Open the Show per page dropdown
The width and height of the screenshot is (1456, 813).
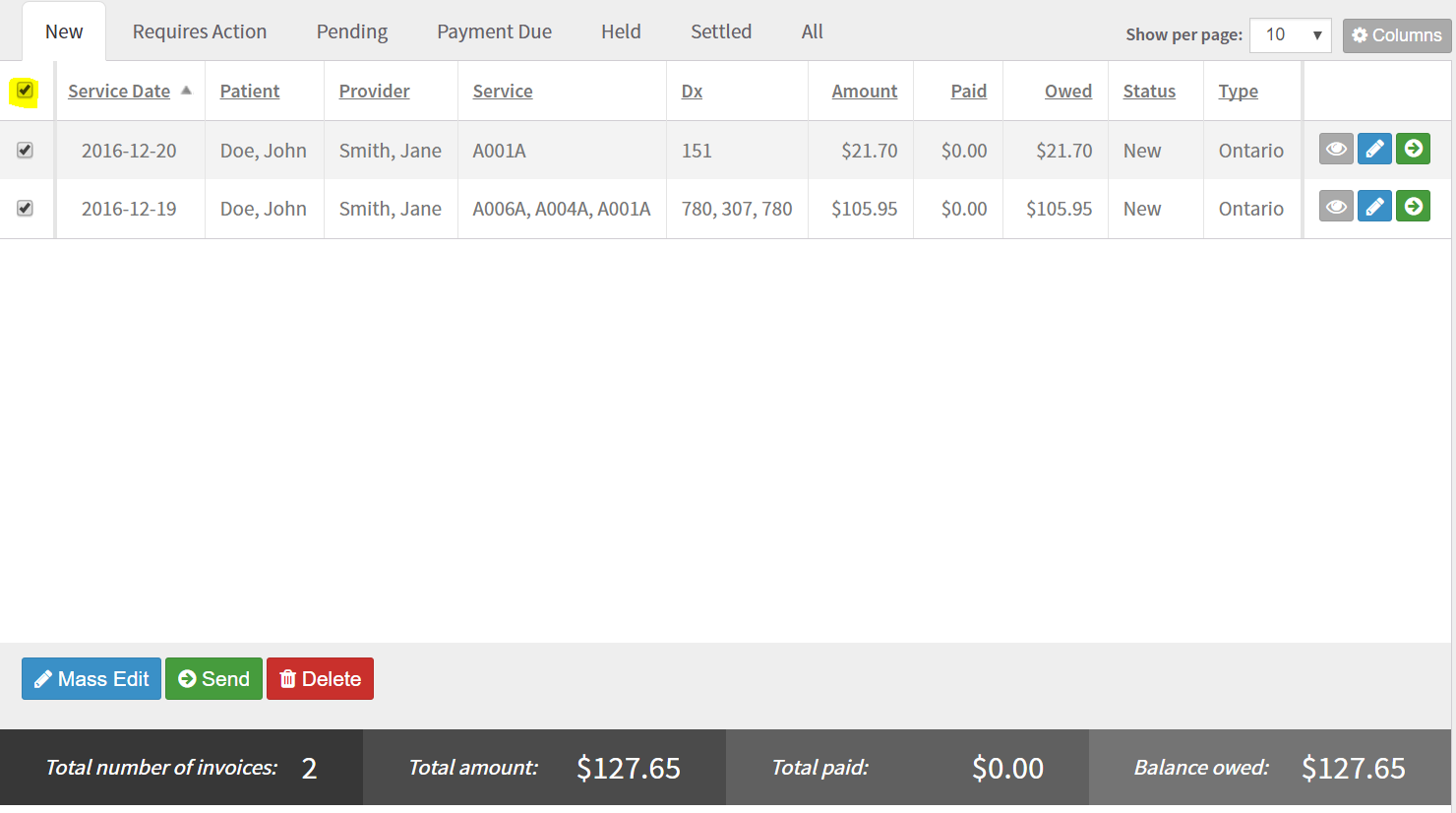click(x=1290, y=34)
